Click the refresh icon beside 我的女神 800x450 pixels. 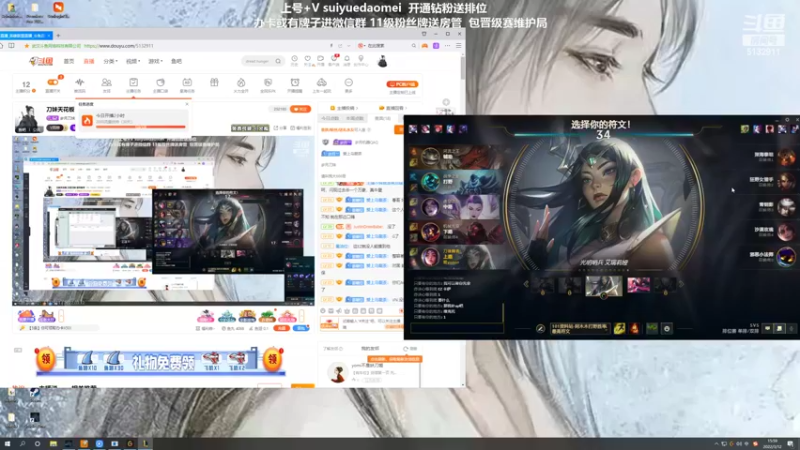[406, 348]
